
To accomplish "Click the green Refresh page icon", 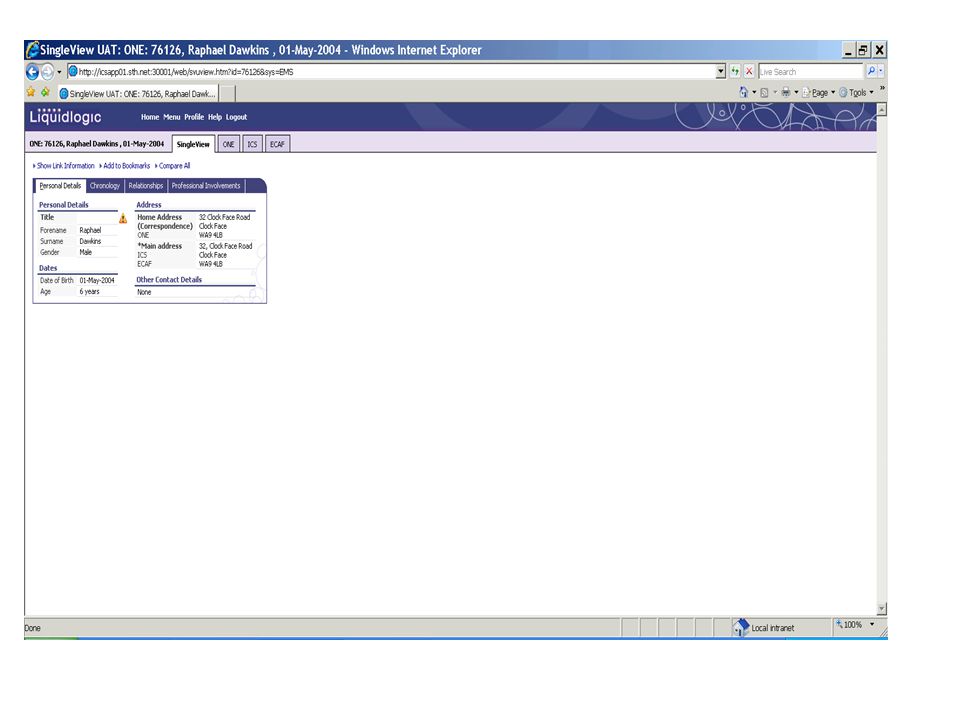I will [735, 72].
